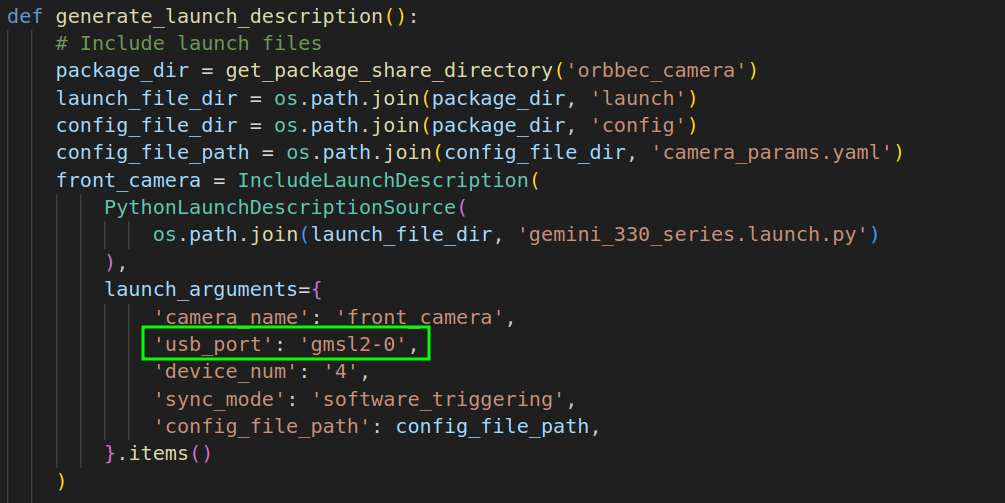Click the .items() method call
Viewport: 1005px width, 503px height.
pos(164,453)
